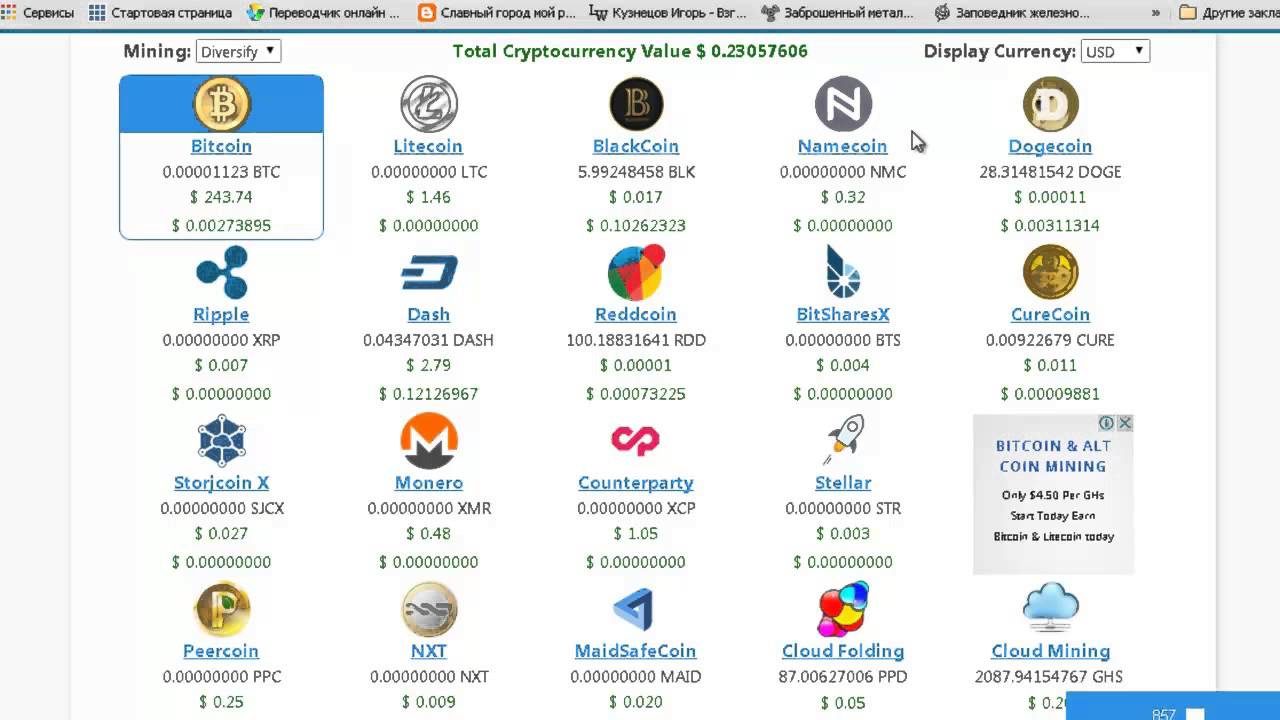Open the Cloud Folding link

pos(843,650)
